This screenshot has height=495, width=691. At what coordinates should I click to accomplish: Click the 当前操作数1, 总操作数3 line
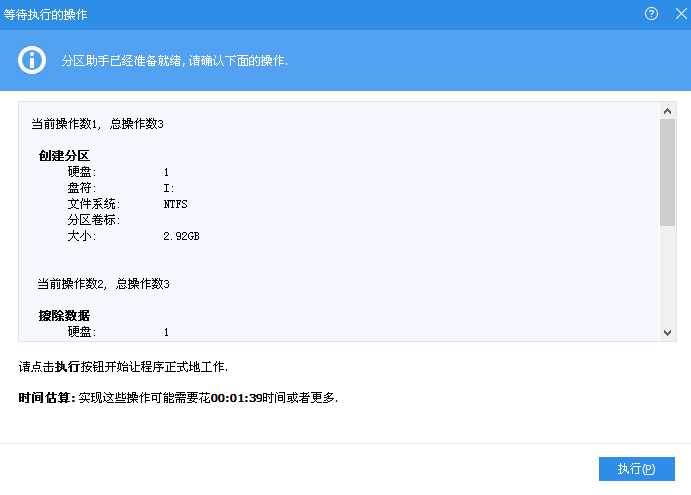click(97, 124)
